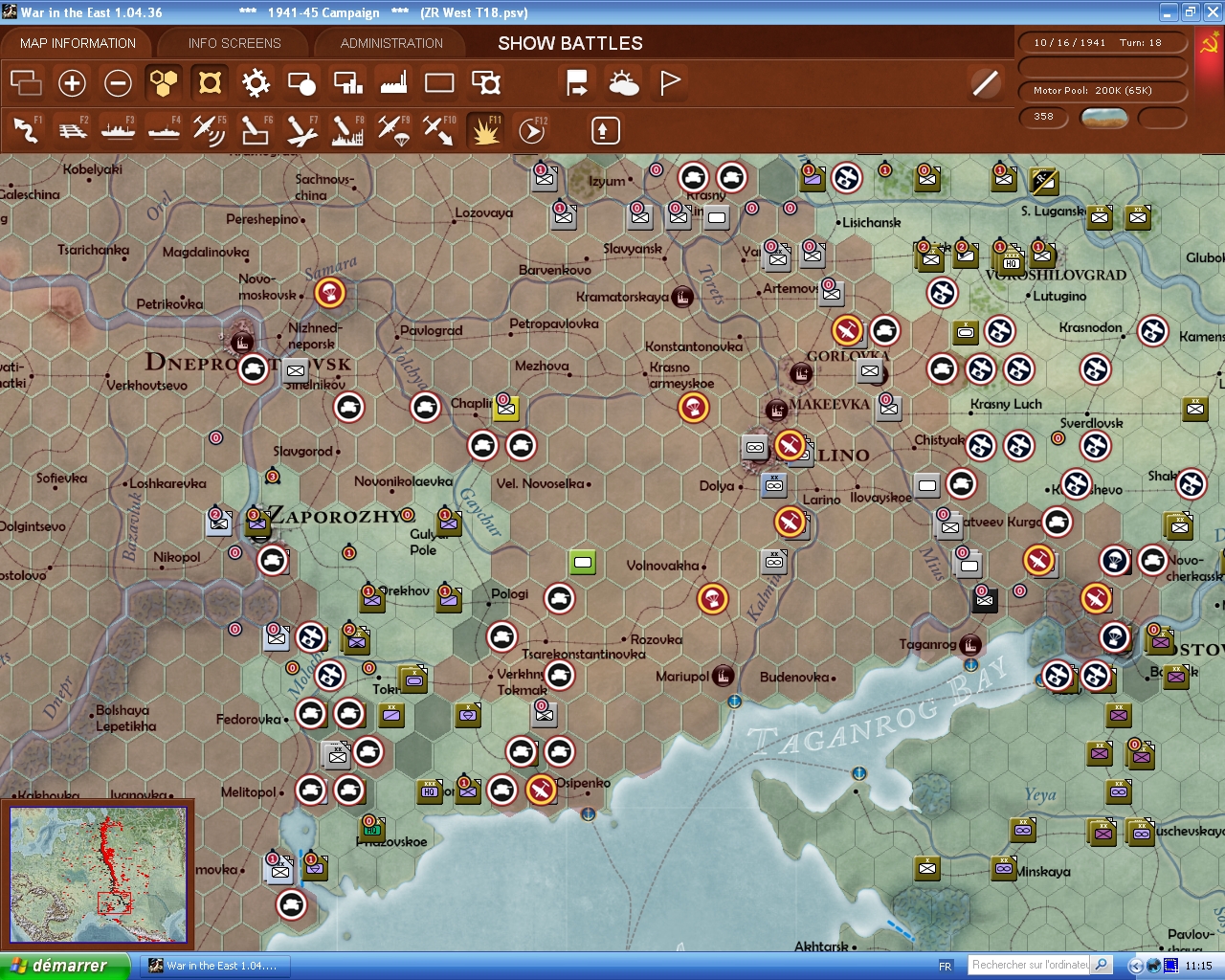The height and width of the screenshot is (980, 1225).
Task: Open the ADMINISTRATION tab
Action: pos(391,43)
